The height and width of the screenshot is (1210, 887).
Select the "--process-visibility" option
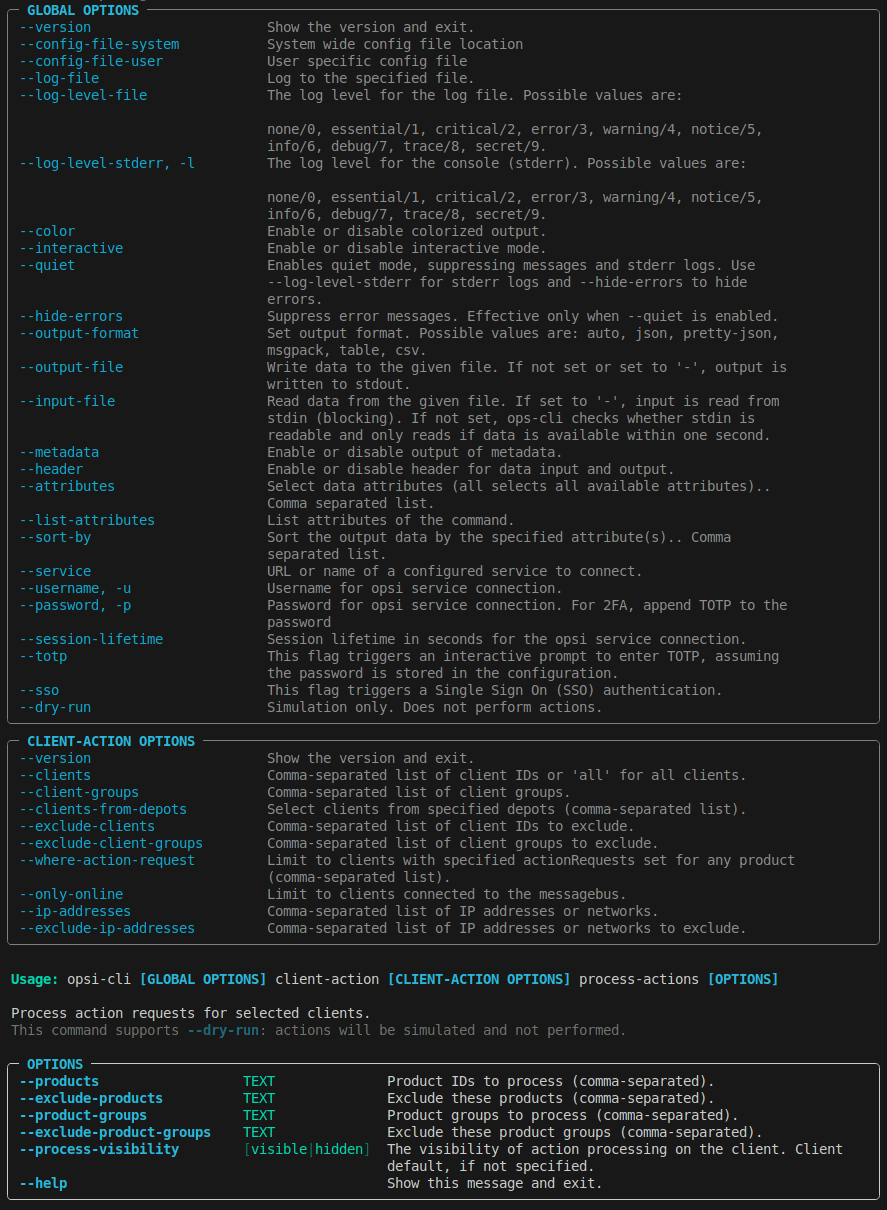(x=99, y=1149)
